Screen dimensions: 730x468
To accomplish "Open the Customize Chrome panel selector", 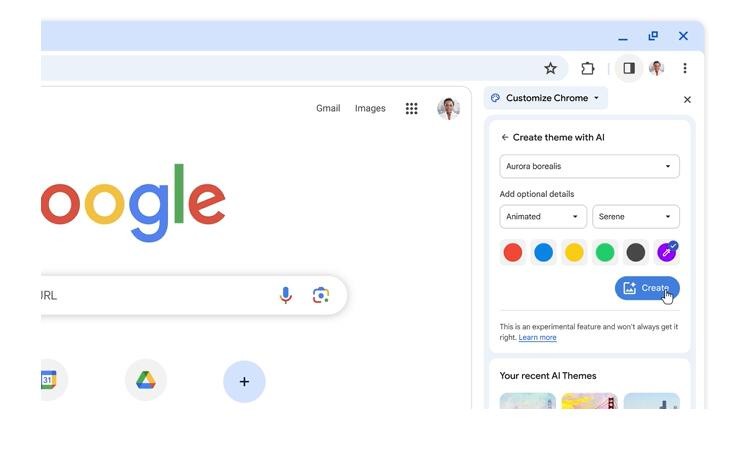I will (546, 98).
